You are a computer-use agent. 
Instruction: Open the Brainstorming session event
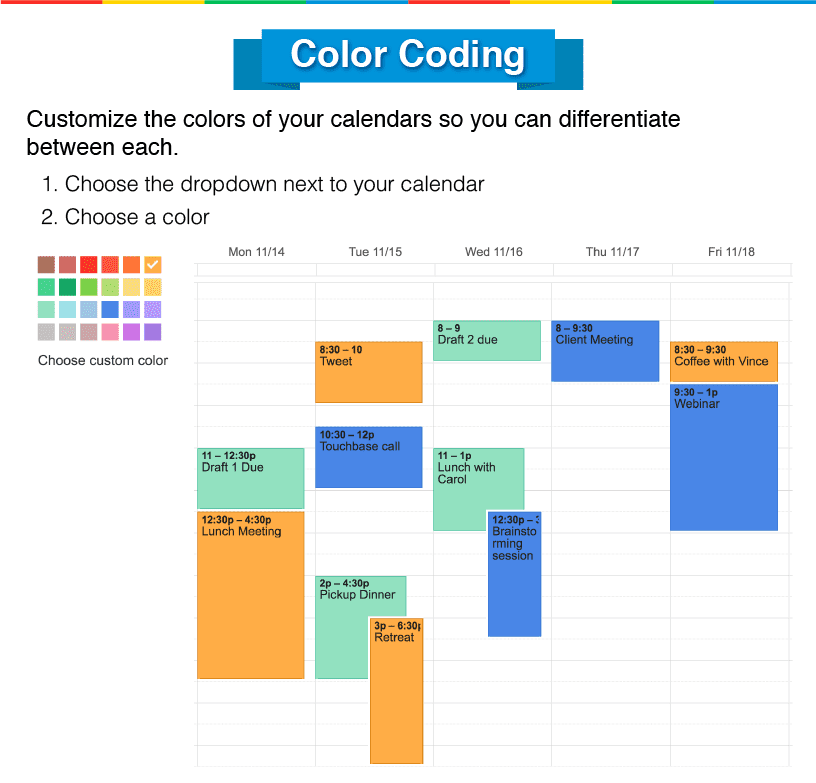click(514, 570)
